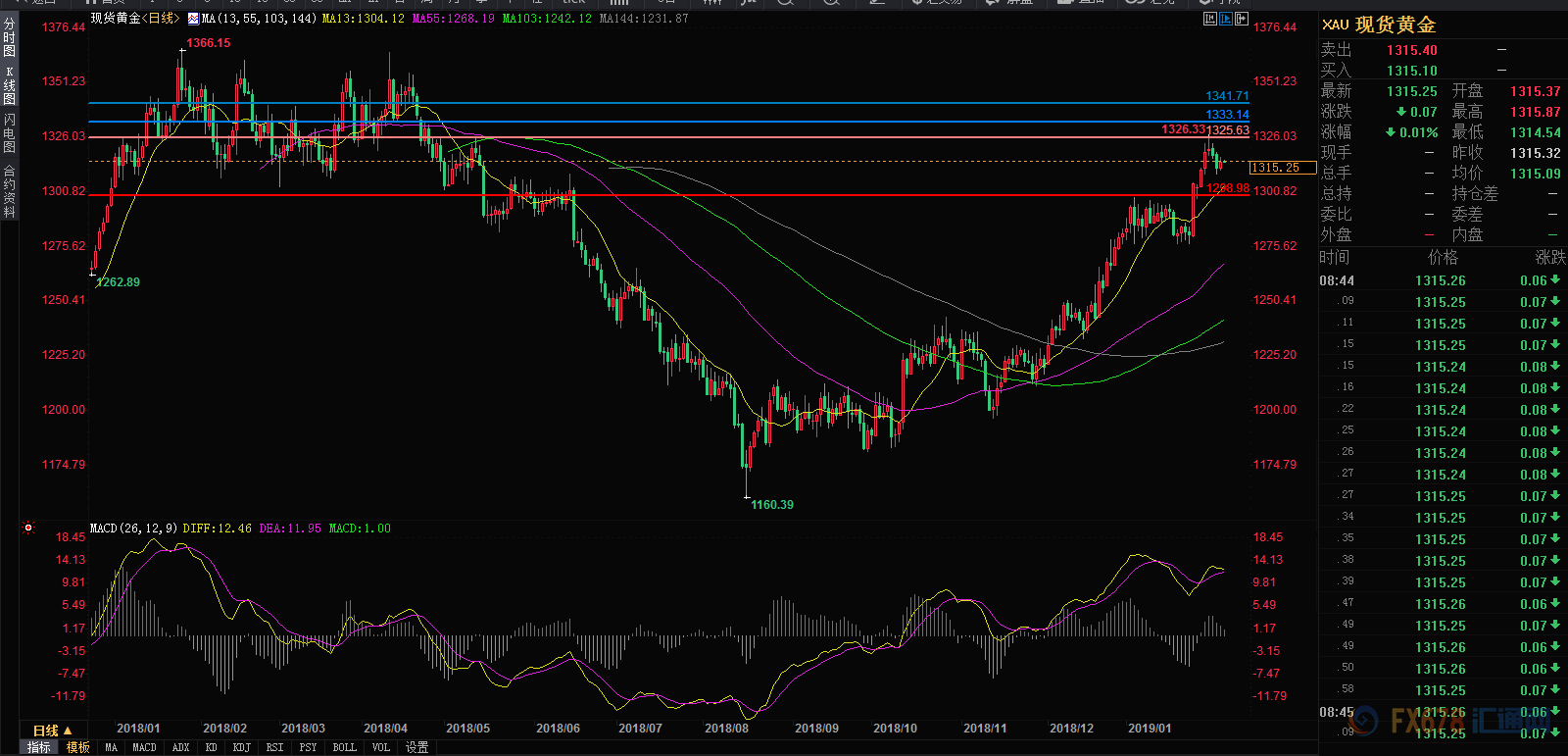Viewport: 1568px width, 756px height.
Task: Toggle the red MACD panel marker dot
Action: pos(28,528)
